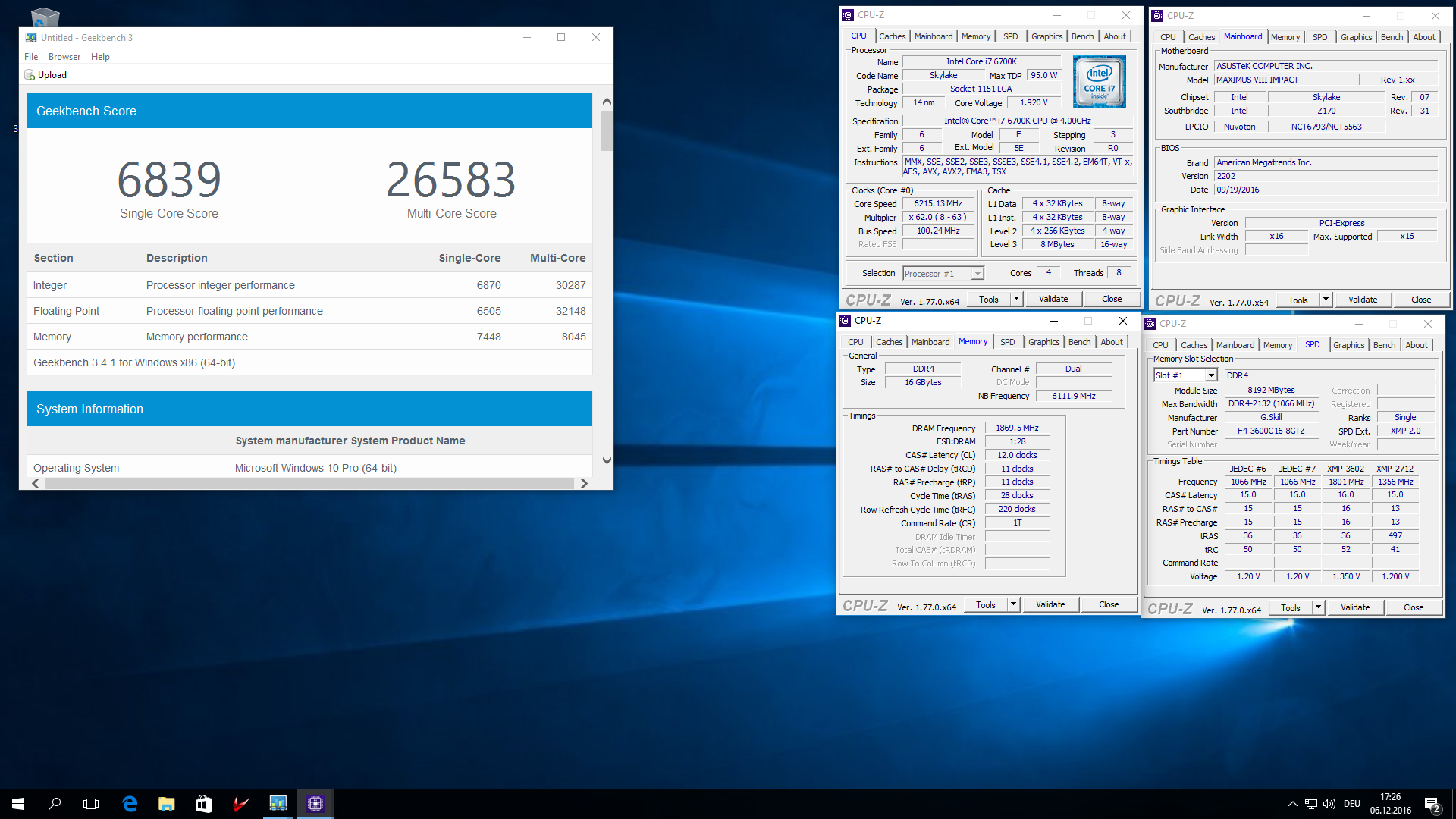Click Memory row in Geekbench table
This screenshot has width=1456, height=819.
[309, 337]
